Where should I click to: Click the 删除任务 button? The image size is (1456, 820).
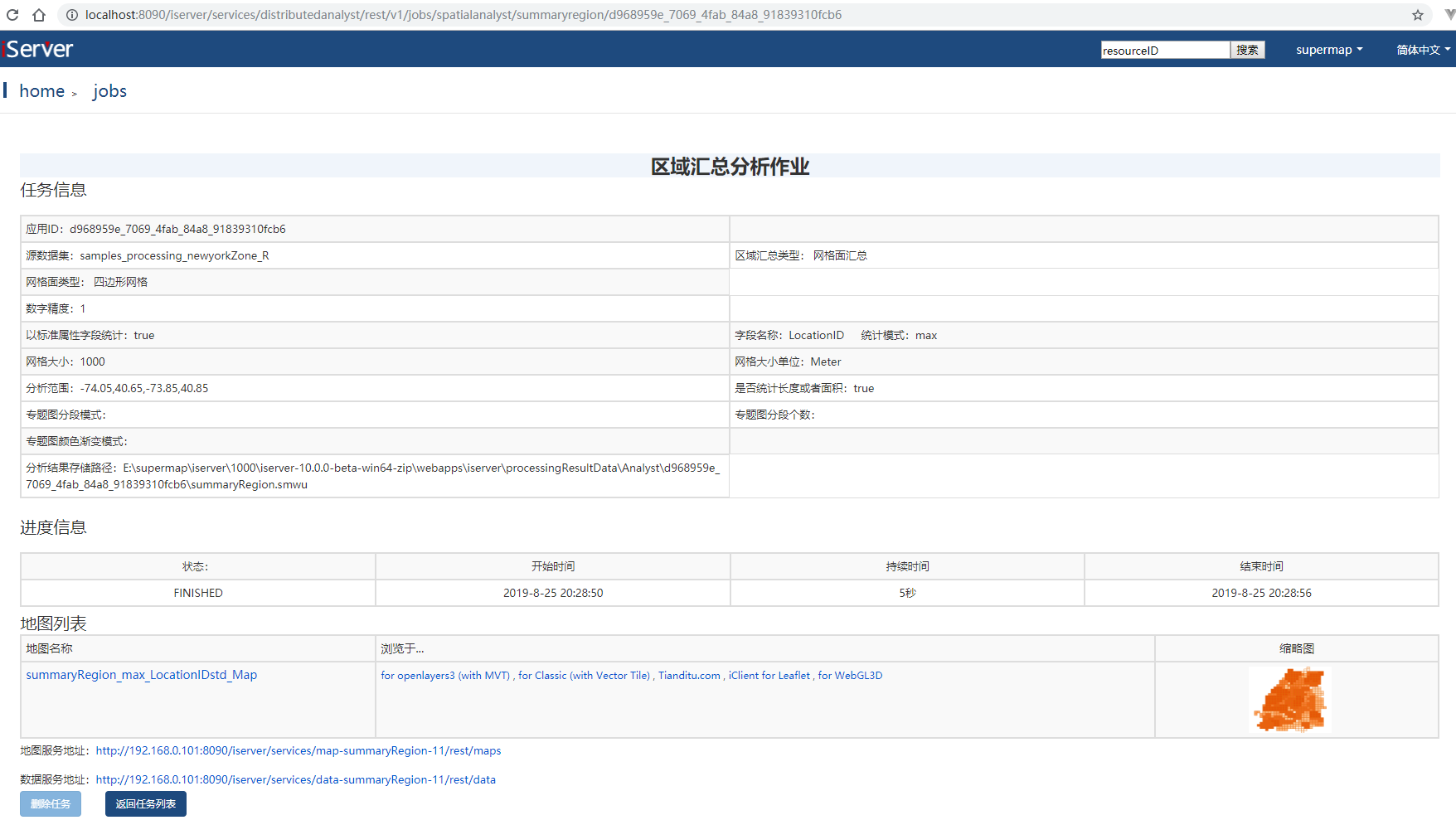coord(50,803)
